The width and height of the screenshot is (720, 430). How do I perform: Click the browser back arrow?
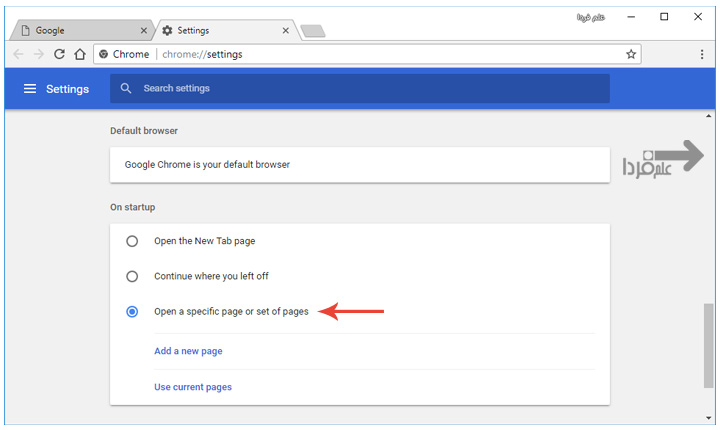click(18, 54)
